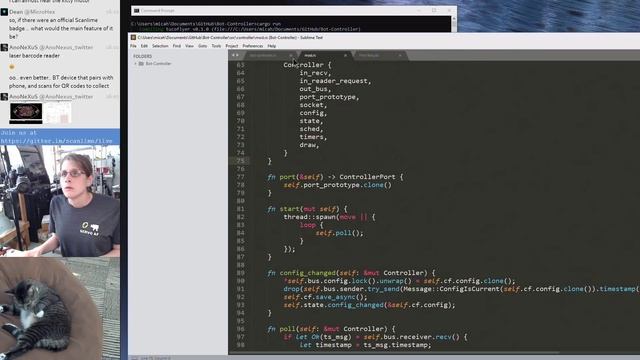Click 'self.cf.save_async();' code line
Image resolution: width=640 pixels, height=360 pixels.
tap(325, 297)
